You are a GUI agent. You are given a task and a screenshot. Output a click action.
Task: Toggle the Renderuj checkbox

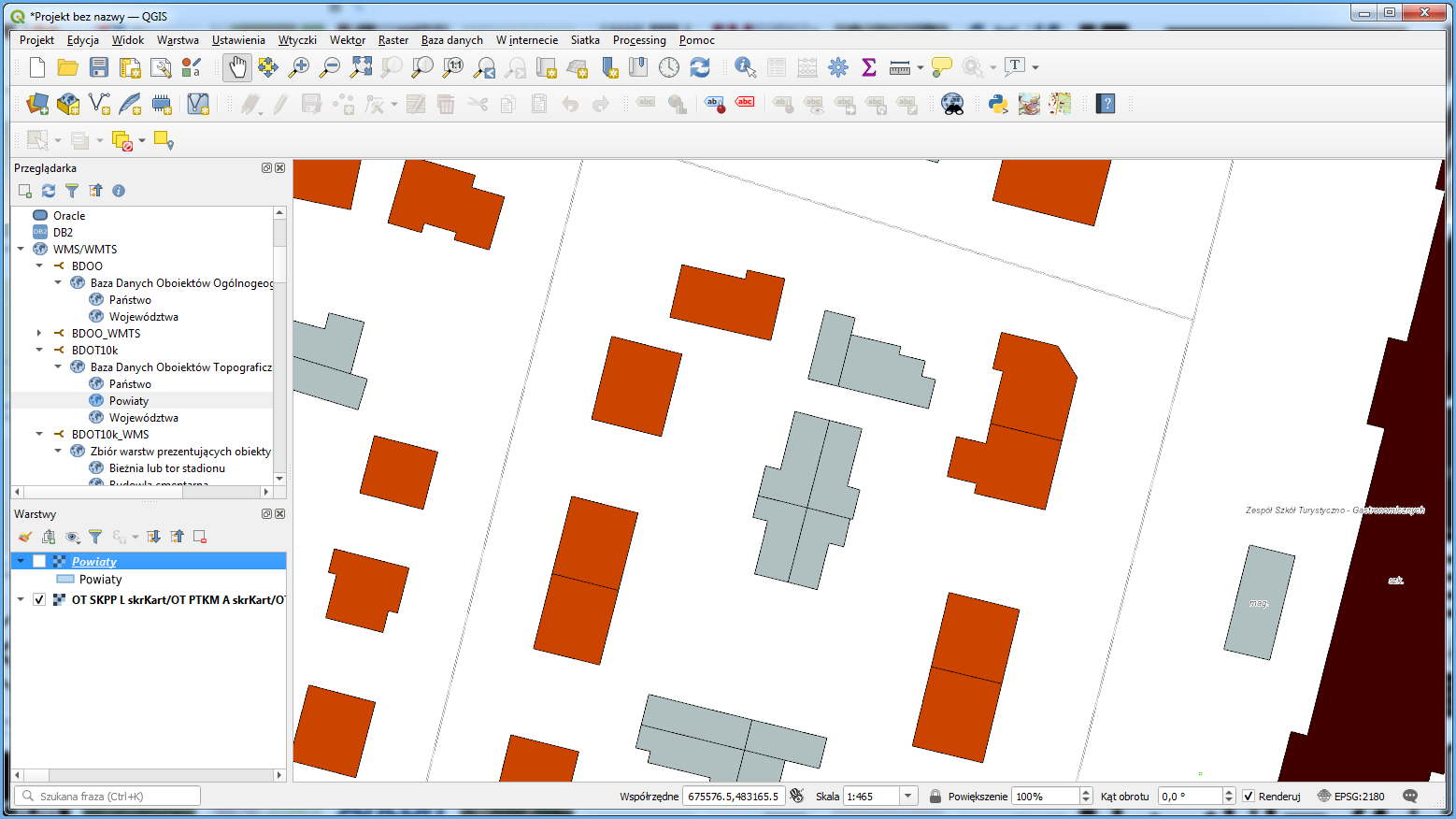pyautogui.click(x=1249, y=797)
